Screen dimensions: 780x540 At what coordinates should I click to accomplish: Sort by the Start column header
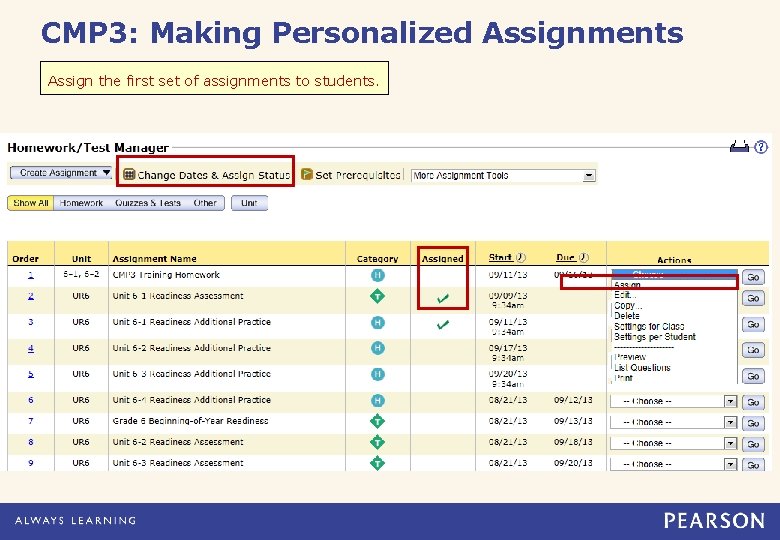point(500,257)
